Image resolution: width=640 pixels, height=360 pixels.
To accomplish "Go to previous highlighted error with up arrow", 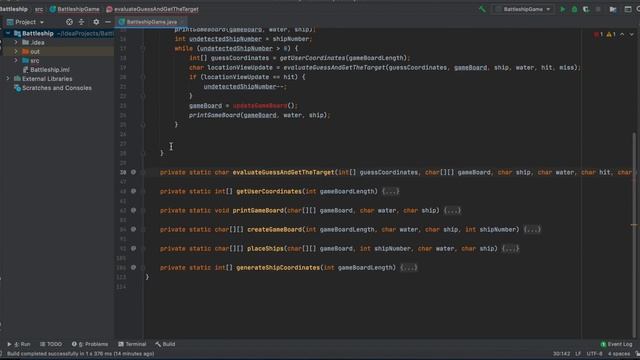I will (622, 35).
